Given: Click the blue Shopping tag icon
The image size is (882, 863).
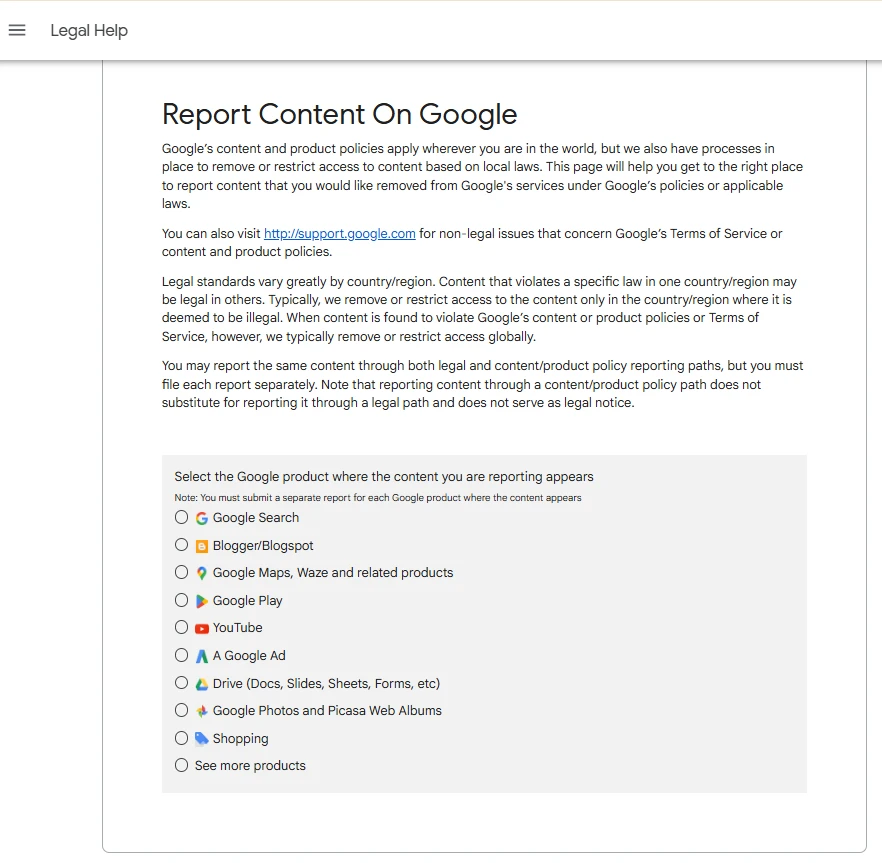Looking at the screenshot, I should (202, 739).
